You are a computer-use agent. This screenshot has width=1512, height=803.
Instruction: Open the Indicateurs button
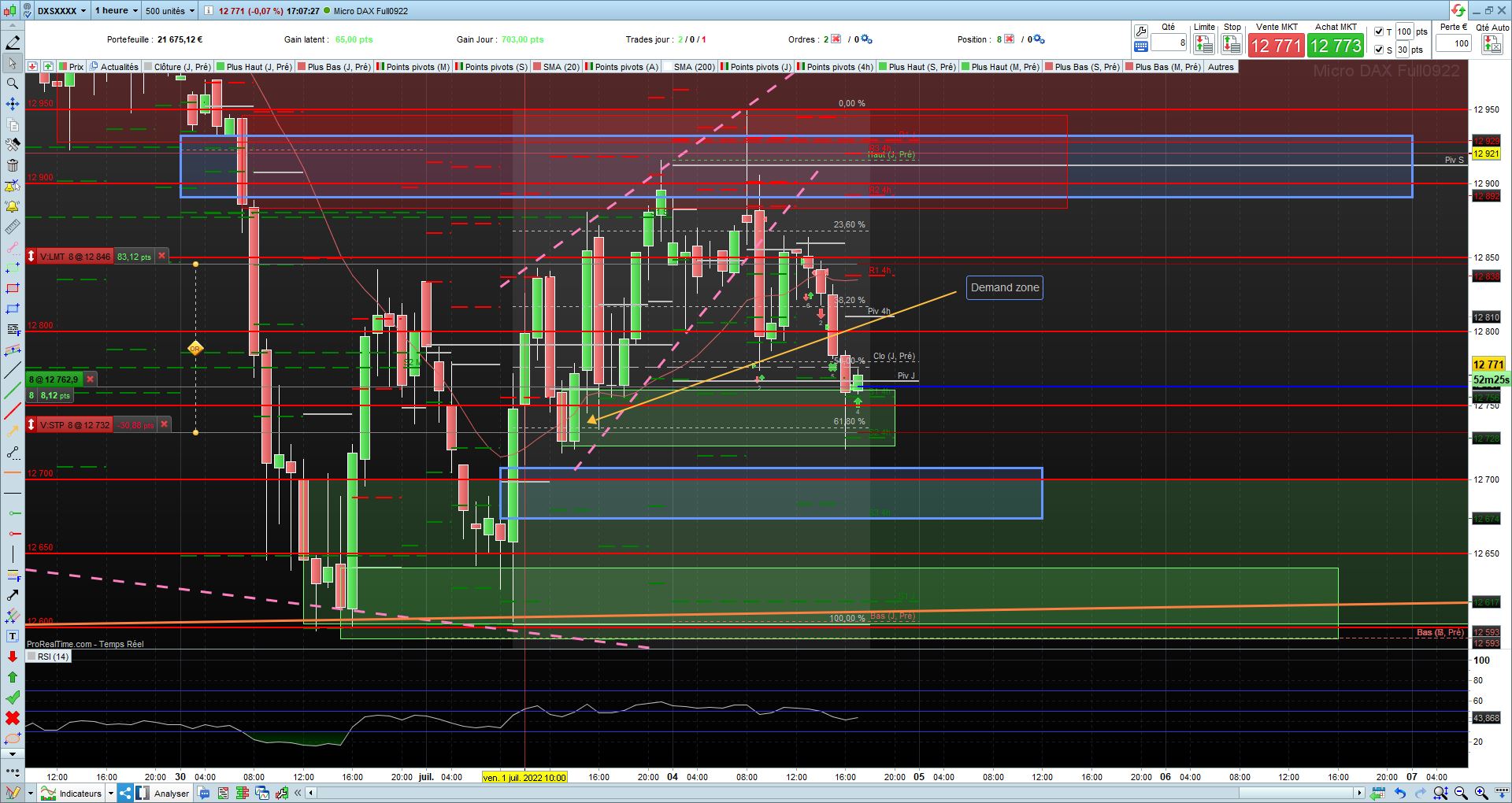(x=72, y=793)
